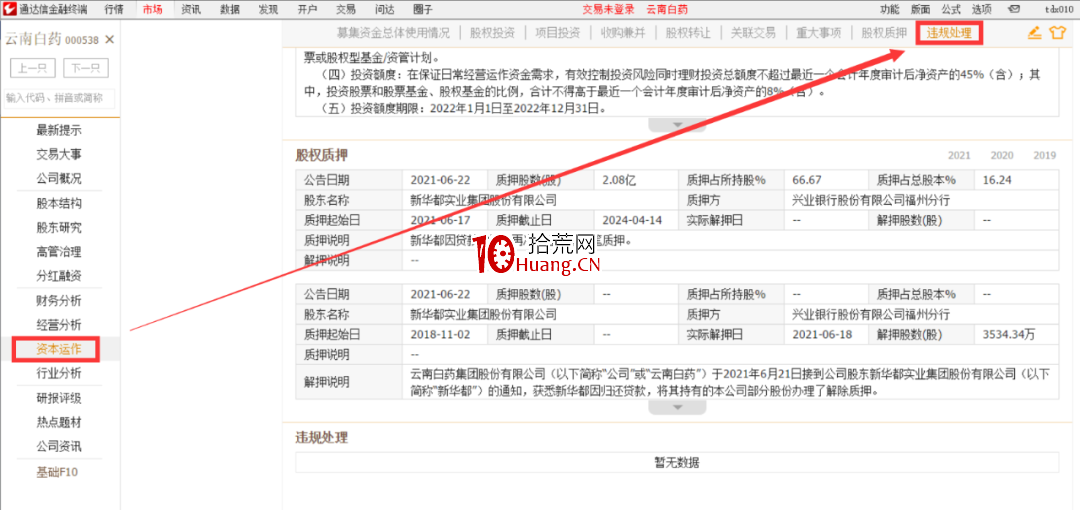Close the 云南白药 000538 panel
This screenshot has width=1080, height=510.
click(109, 40)
